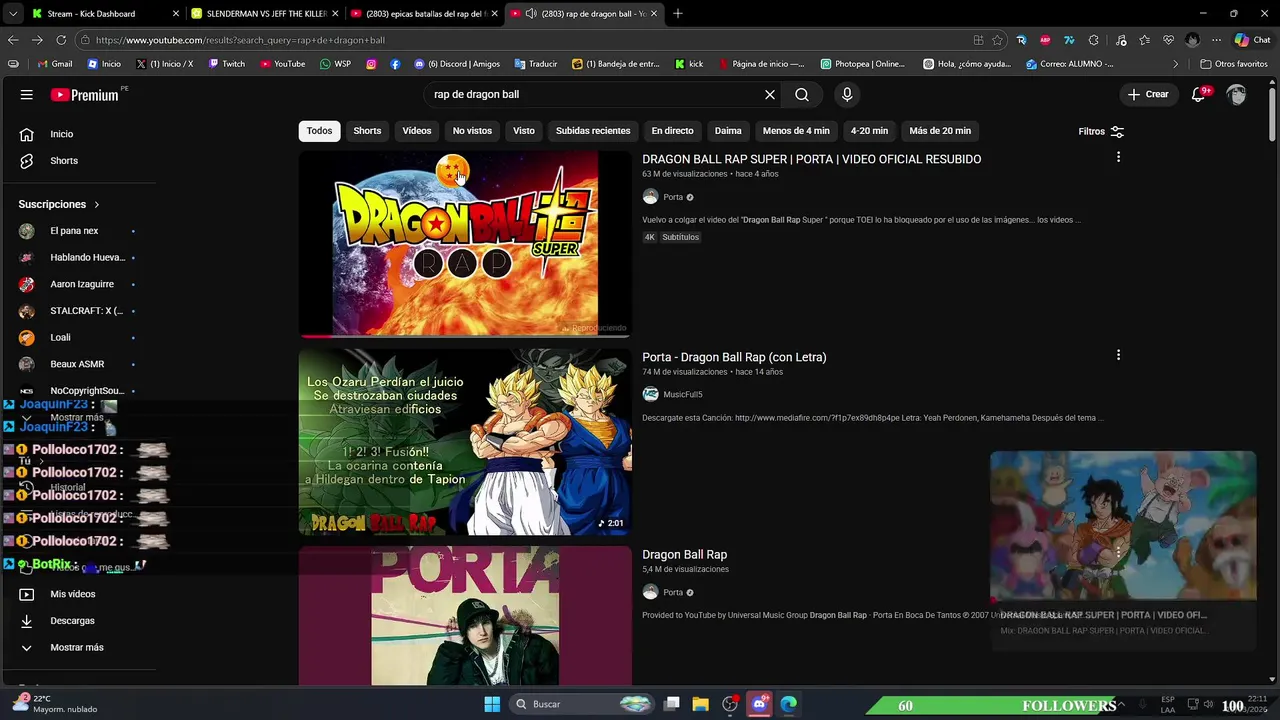Screen dimensions: 1280x720
Task: Open File Explorer from the taskbar
Action: click(x=701, y=704)
